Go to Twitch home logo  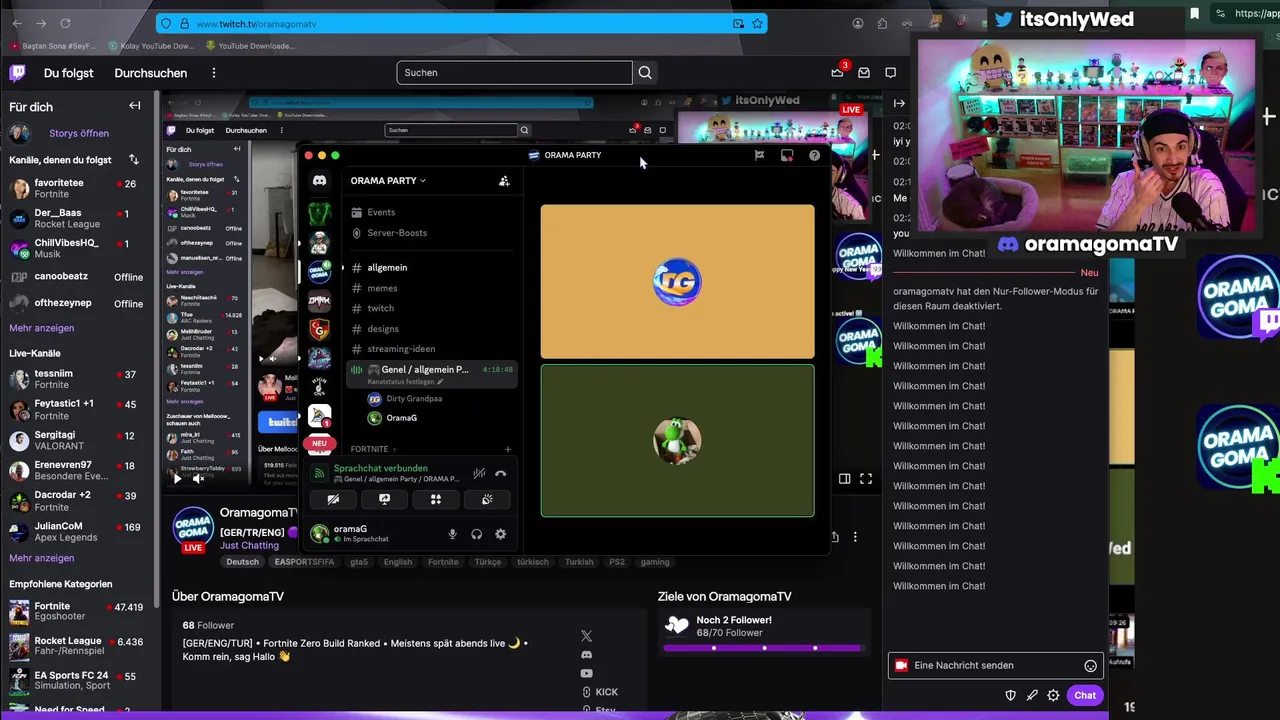[x=17, y=72]
